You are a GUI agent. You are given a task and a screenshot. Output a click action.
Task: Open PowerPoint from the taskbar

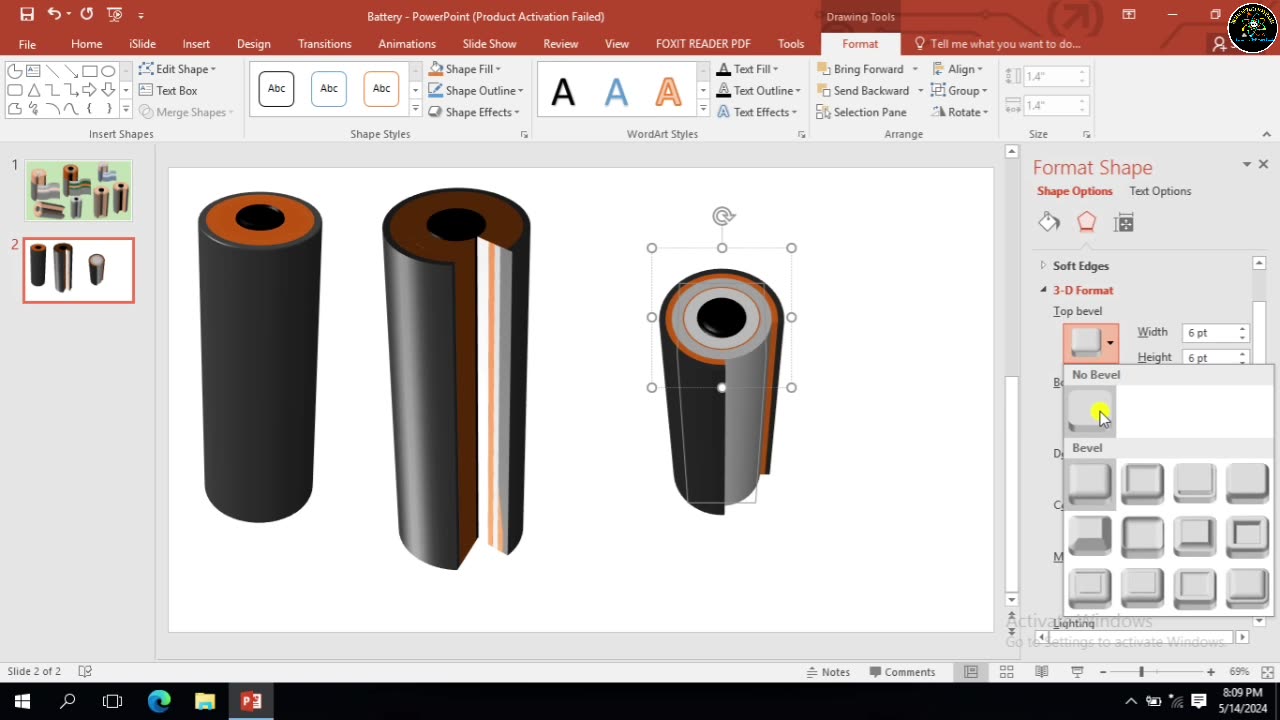click(250, 701)
